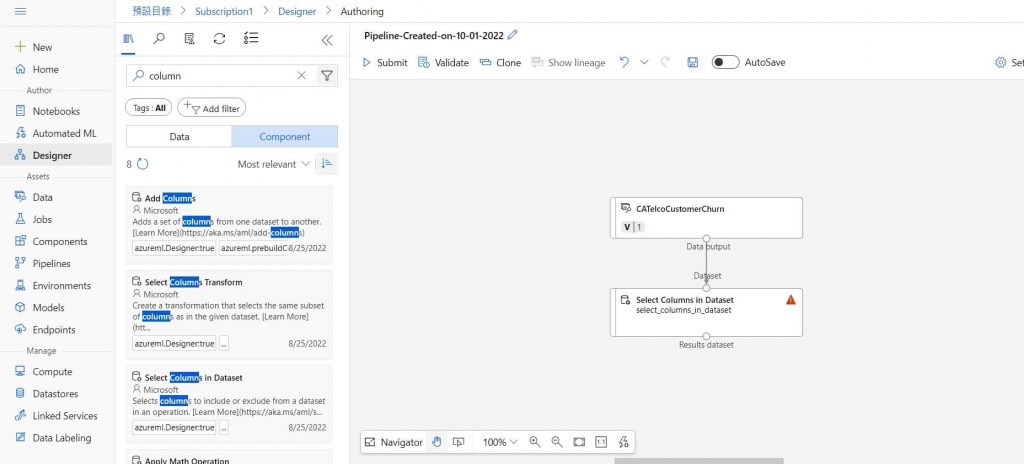Zoom out of the canvas
Image resolution: width=1024 pixels, height=464 pixels.
point(557,442)
